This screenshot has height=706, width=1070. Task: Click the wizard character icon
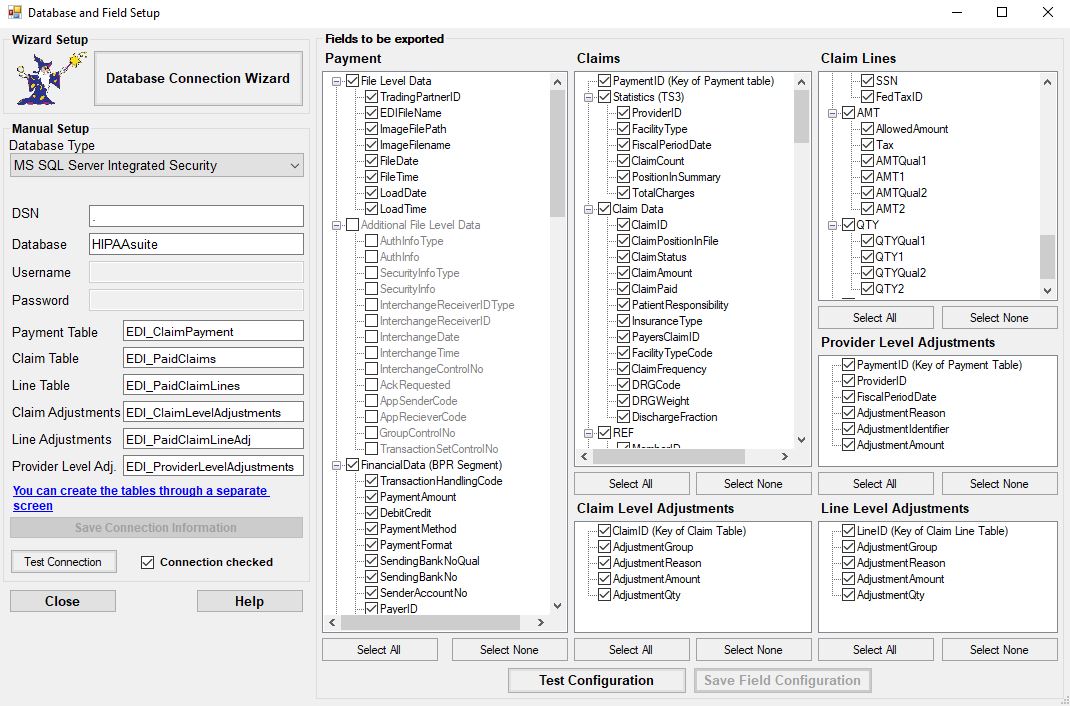click(x=52, y=78)
